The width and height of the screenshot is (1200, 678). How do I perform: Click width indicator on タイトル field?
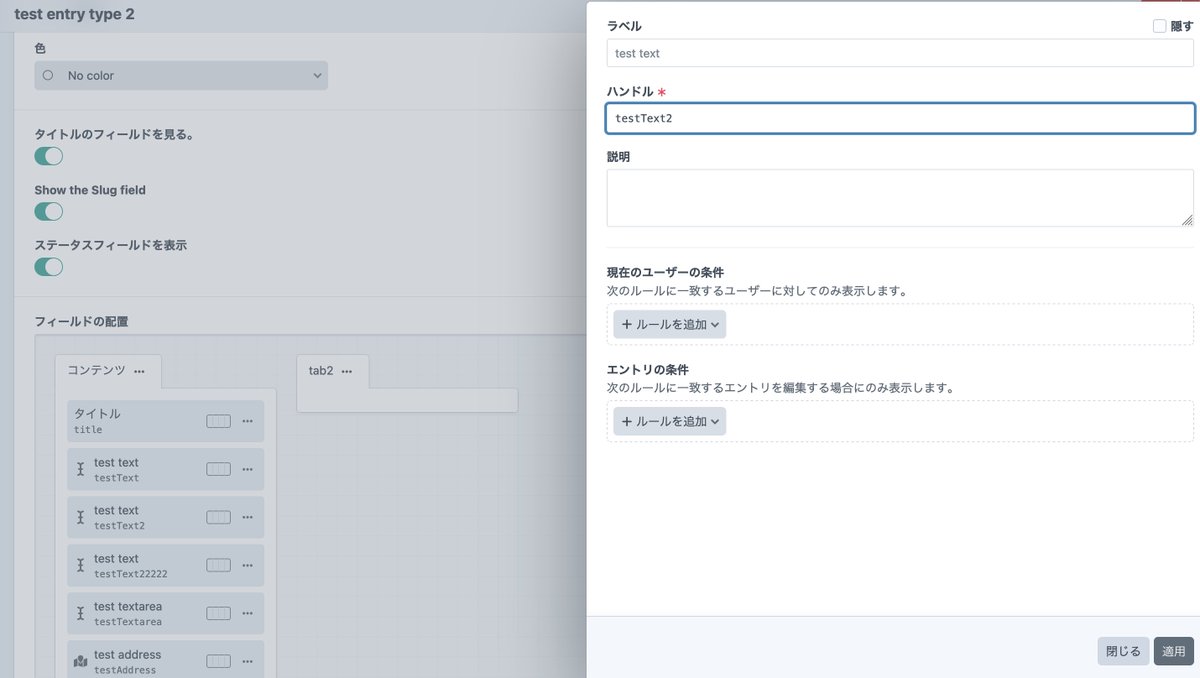(x=218, y=421)
